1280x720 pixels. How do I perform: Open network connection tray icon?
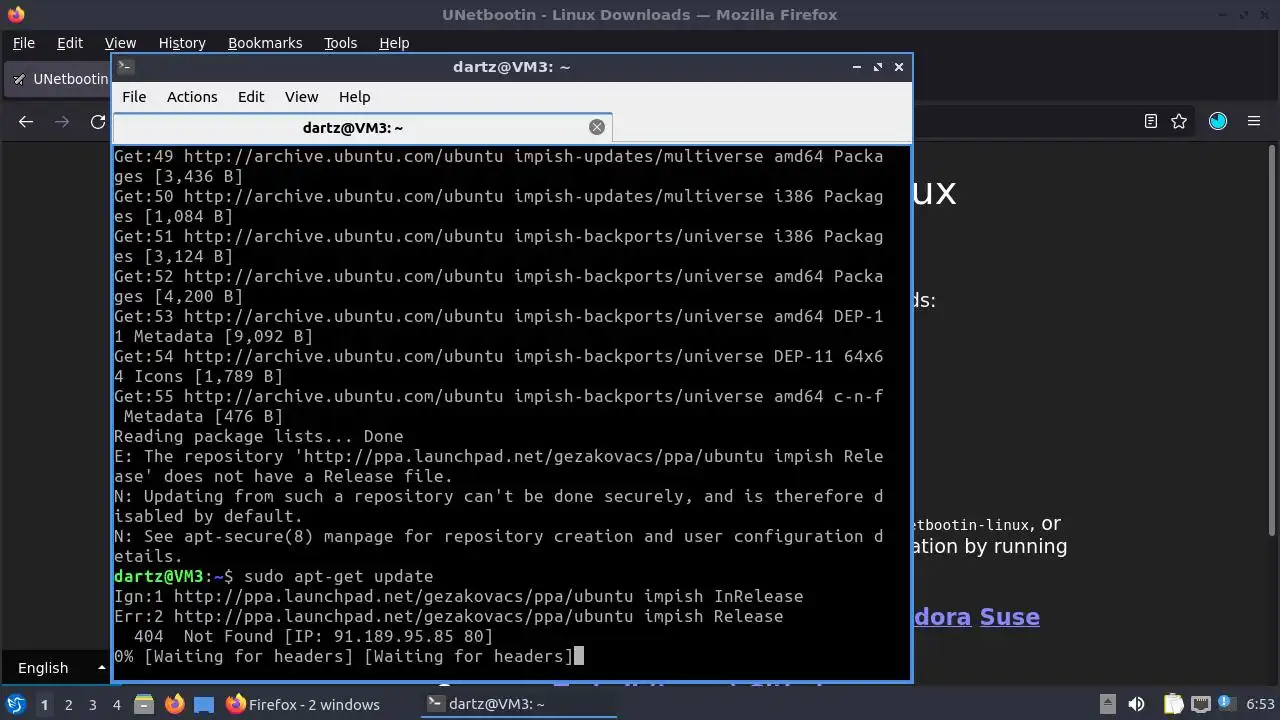[x=1200, y=704]
